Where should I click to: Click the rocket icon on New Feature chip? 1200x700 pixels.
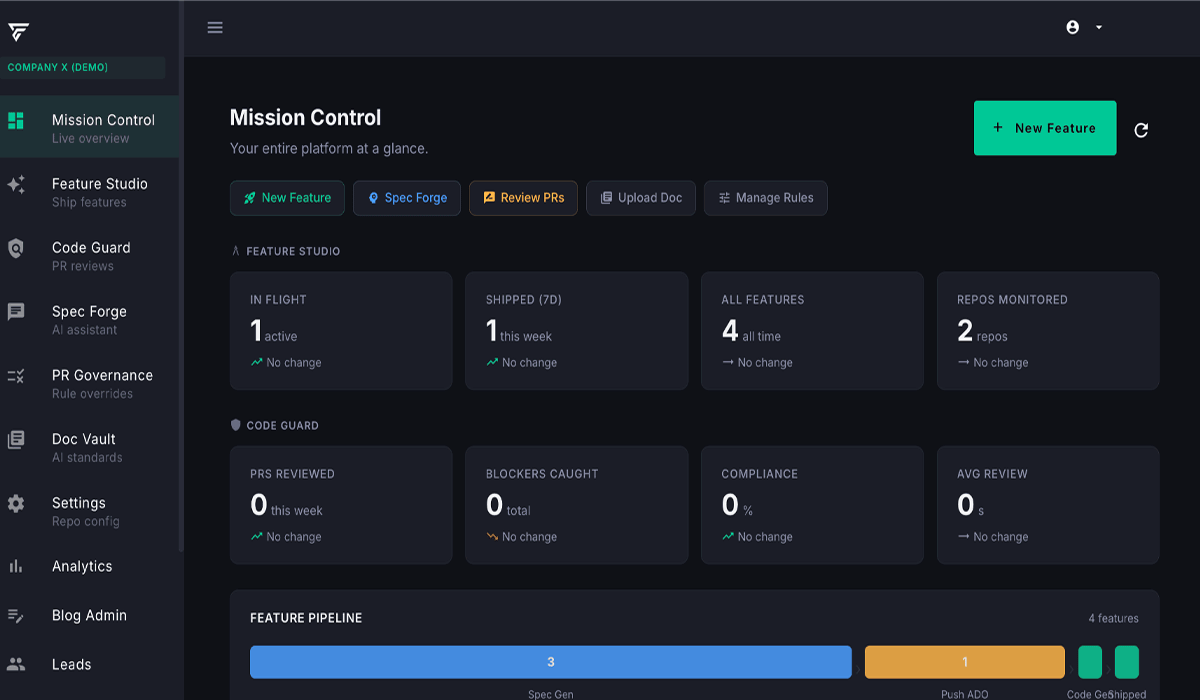249,198
